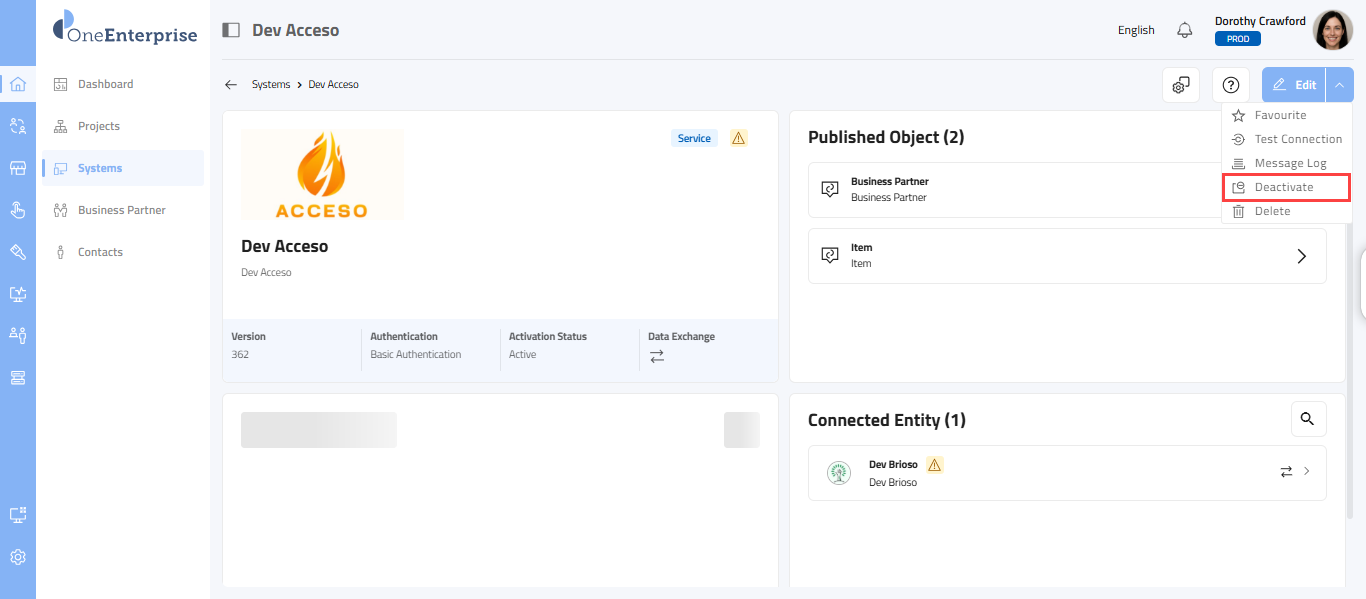Click the system settings gear icon button
1366x599 pixels.
tap(1181, 85)
